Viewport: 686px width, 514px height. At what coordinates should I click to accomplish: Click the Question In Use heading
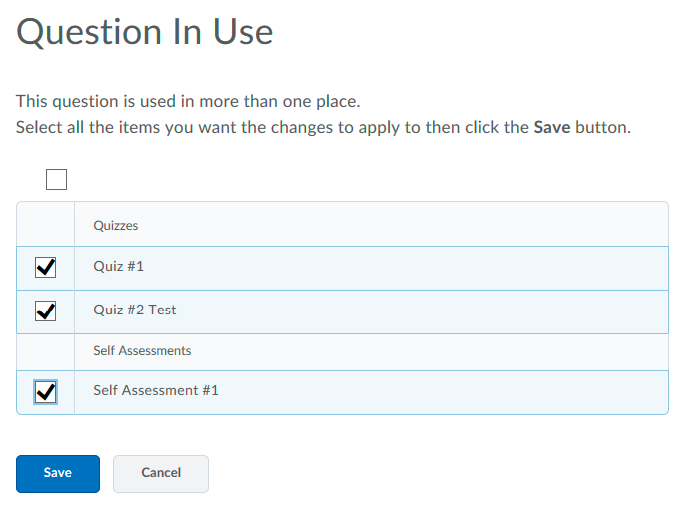(x=145, y=32)
